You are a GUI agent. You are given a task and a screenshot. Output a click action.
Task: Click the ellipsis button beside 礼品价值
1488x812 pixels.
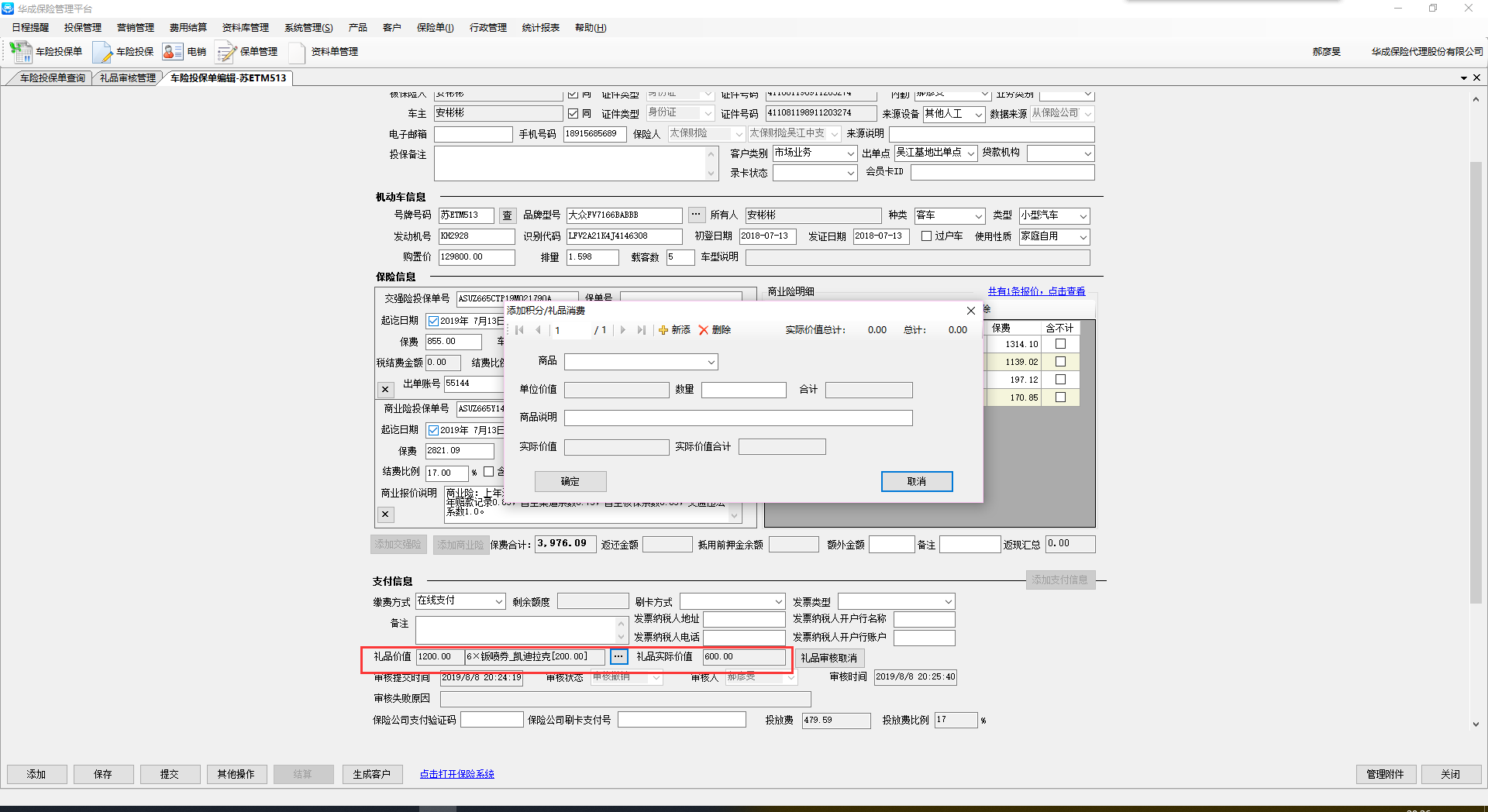point(618,657)
